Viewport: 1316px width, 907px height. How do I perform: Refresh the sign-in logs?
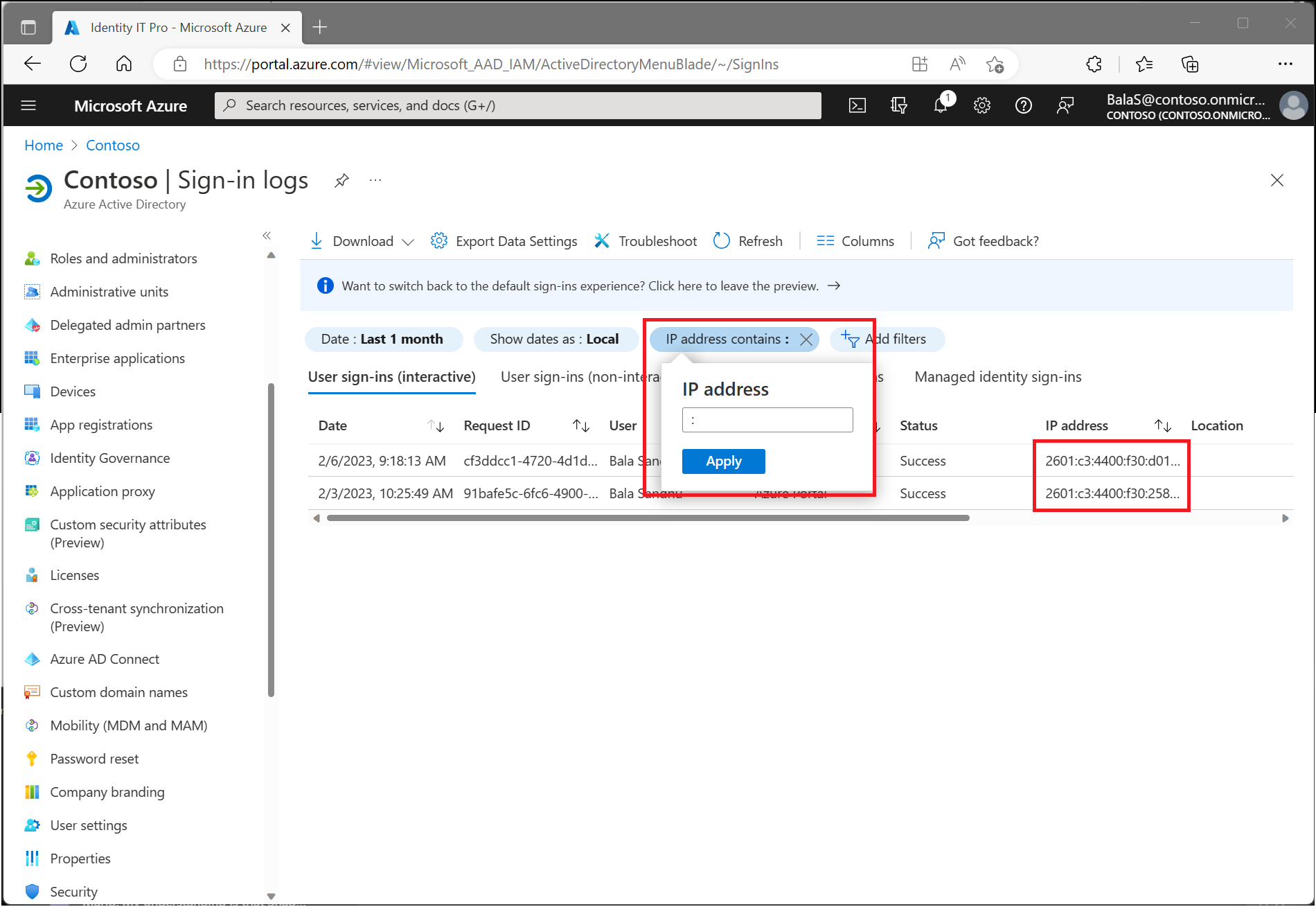[x=748, y=241]
